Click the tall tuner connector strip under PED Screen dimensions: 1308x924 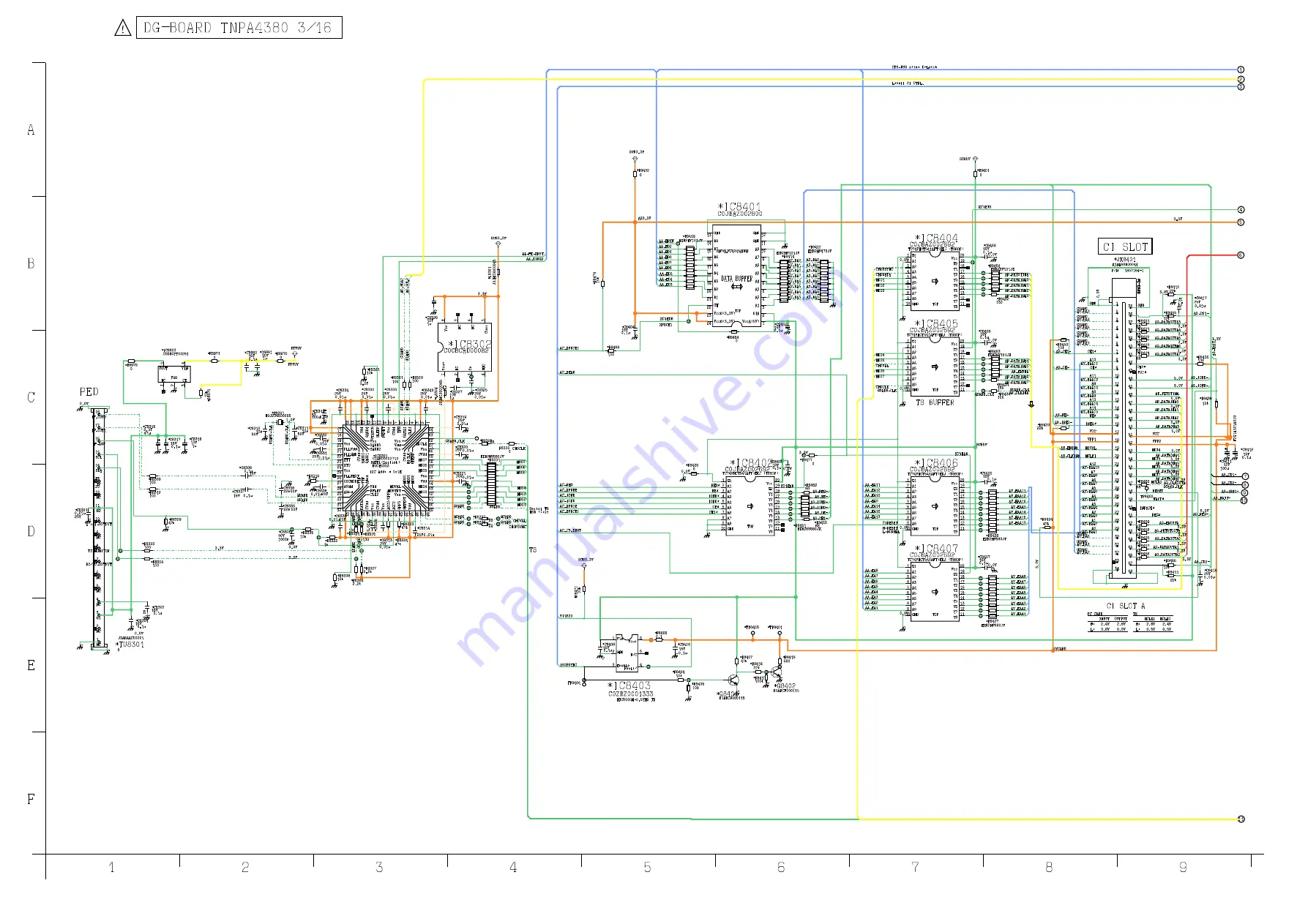(97, 528)
